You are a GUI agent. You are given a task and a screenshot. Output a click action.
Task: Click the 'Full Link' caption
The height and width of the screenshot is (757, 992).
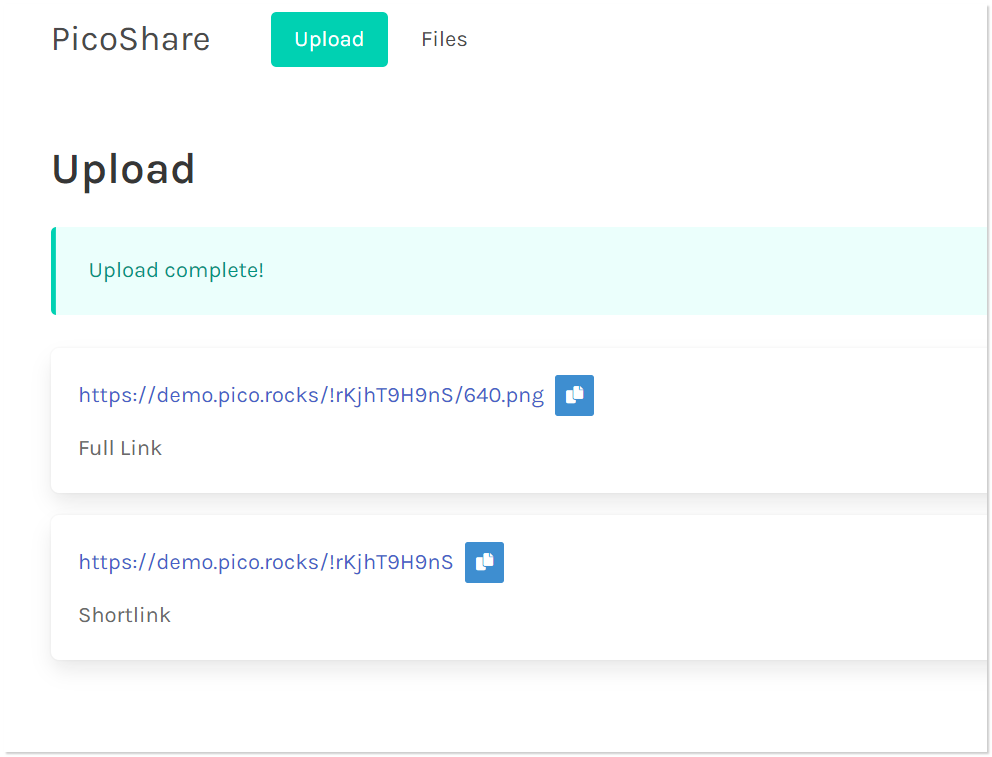pyautogui.click(x=120, y=448)
